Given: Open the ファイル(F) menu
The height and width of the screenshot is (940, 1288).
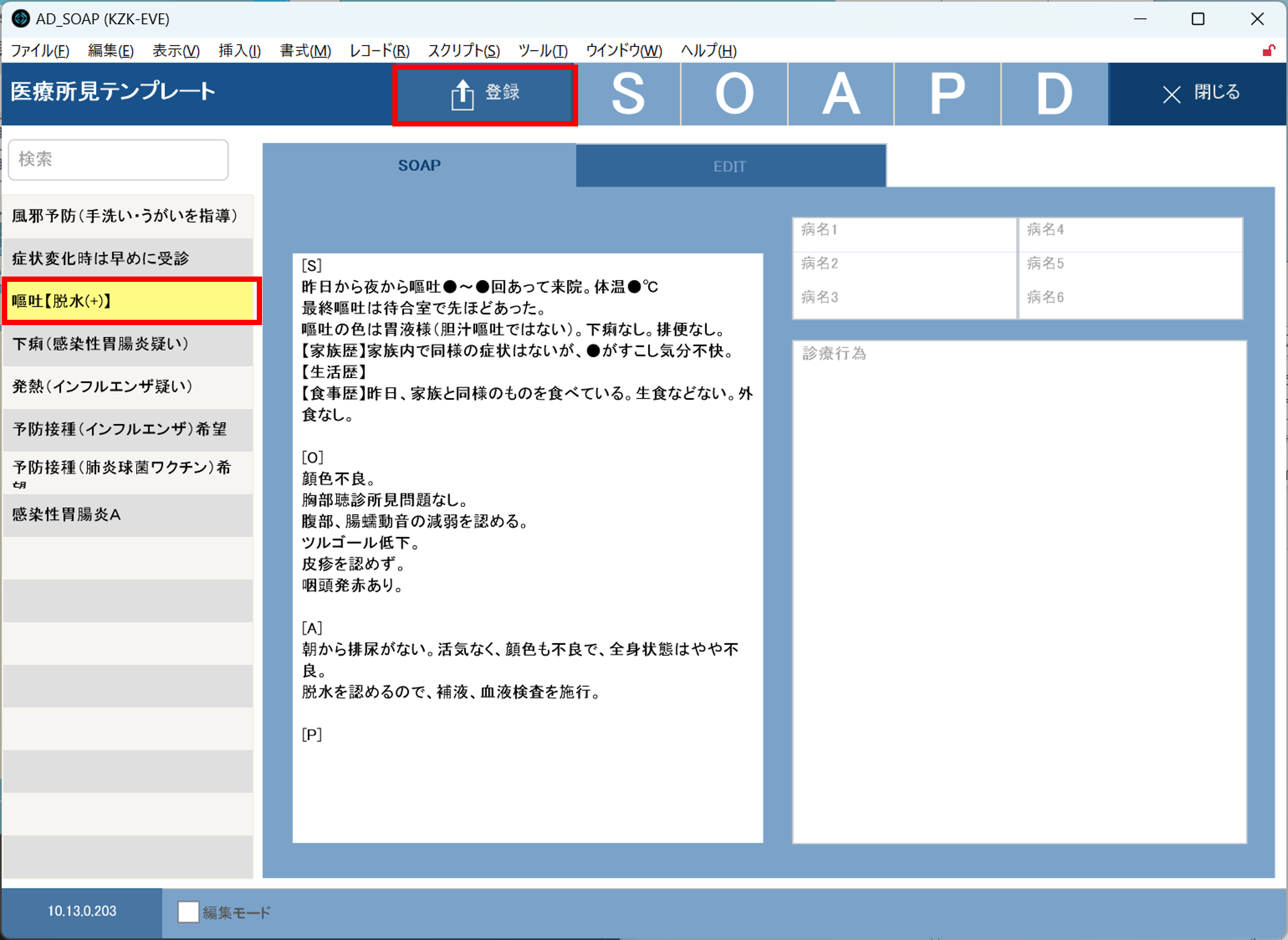Looking at the screenshot, I should [40, 51].
